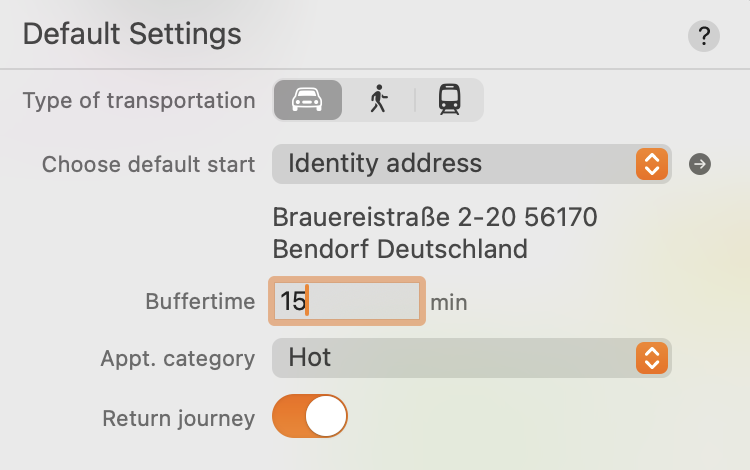Focus the Buffertime field showing 15
The width and height of the screenshot is (750, 470).
(347, 301)
